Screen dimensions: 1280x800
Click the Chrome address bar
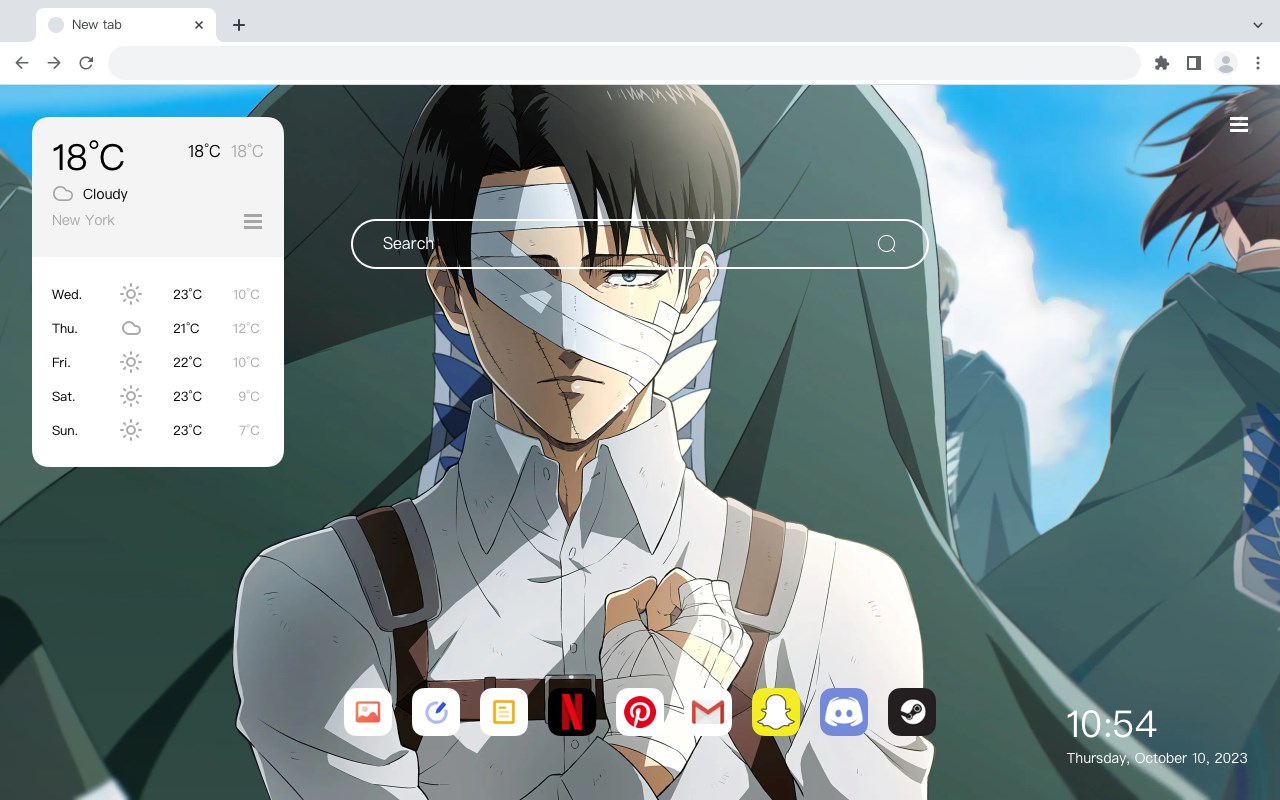click(x=624, y=63)
